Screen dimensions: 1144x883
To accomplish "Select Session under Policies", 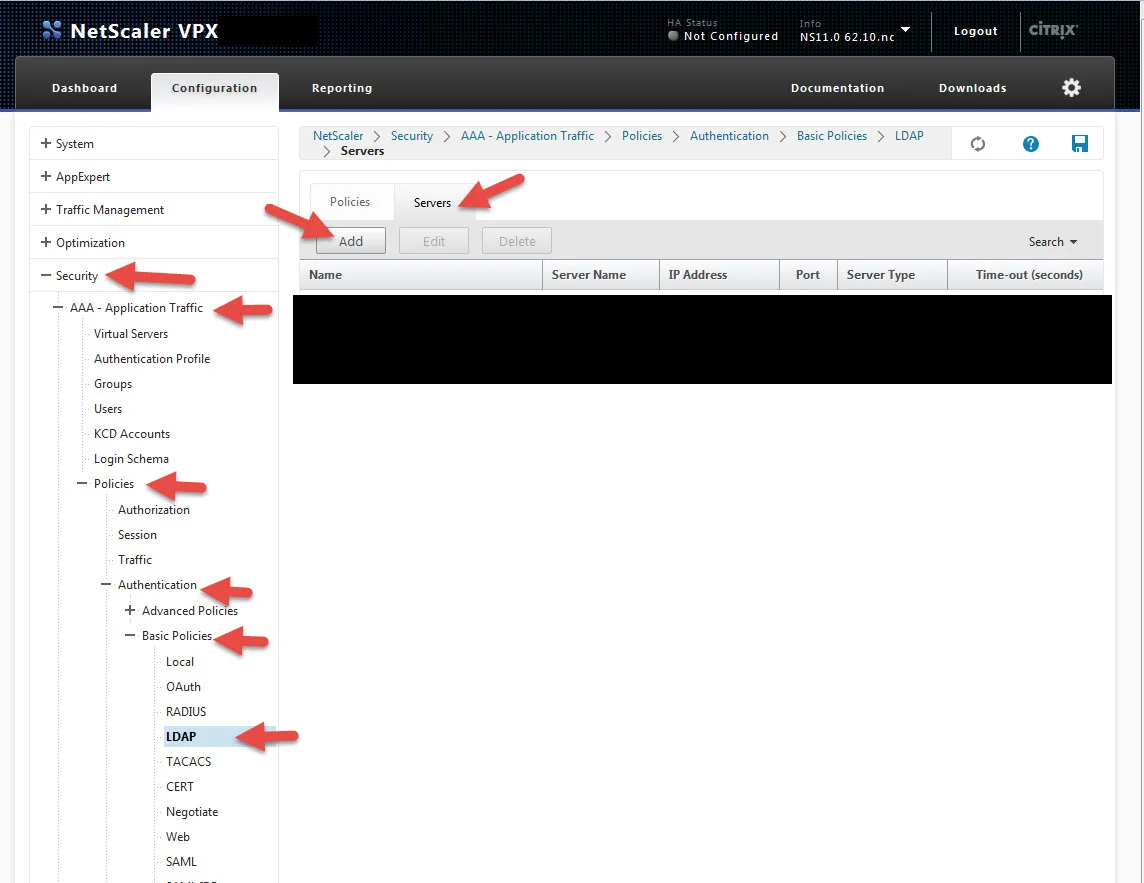I will pos(137,534).
